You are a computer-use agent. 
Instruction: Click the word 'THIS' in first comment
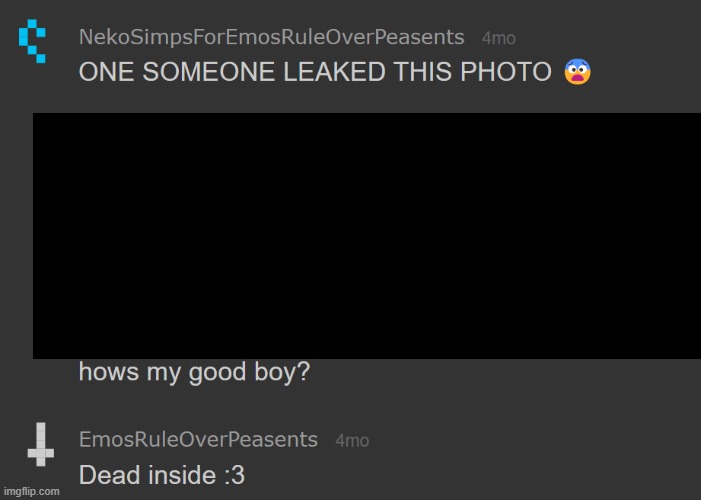pos(422,72)
